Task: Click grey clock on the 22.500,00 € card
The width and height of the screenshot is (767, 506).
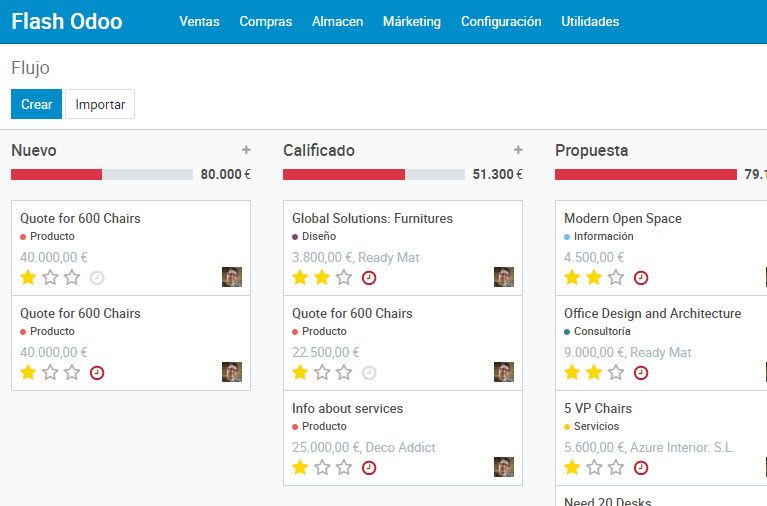Action: pyautogui.click(x=369, y=373)
